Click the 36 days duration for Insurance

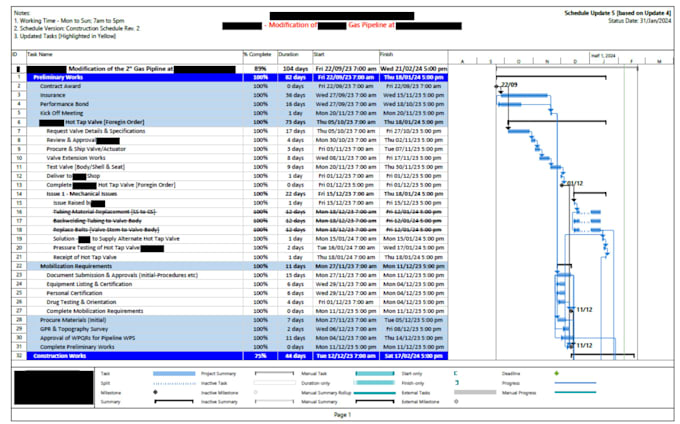(295, 95)
